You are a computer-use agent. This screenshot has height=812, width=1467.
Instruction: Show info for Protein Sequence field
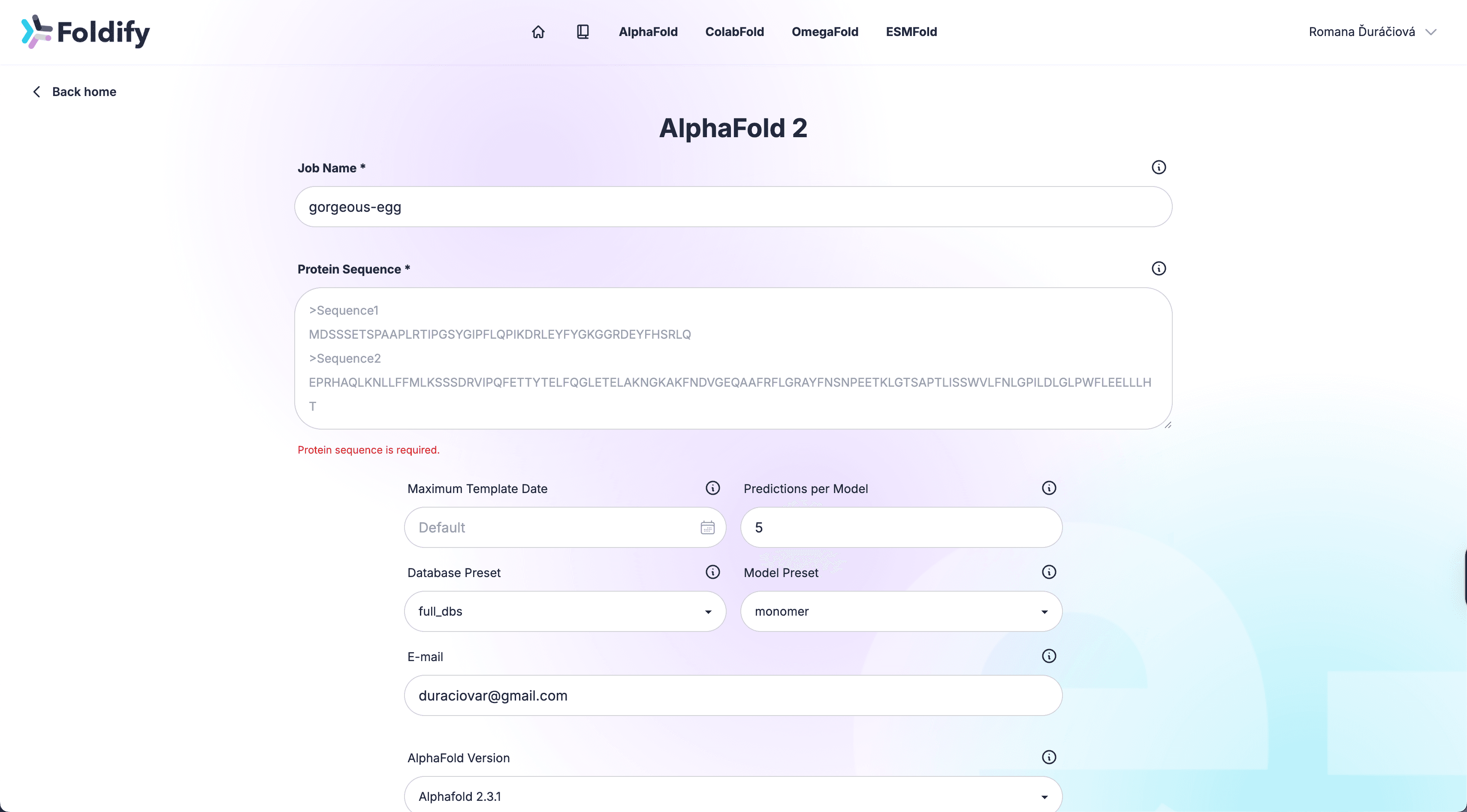[x=1158, y=268]
